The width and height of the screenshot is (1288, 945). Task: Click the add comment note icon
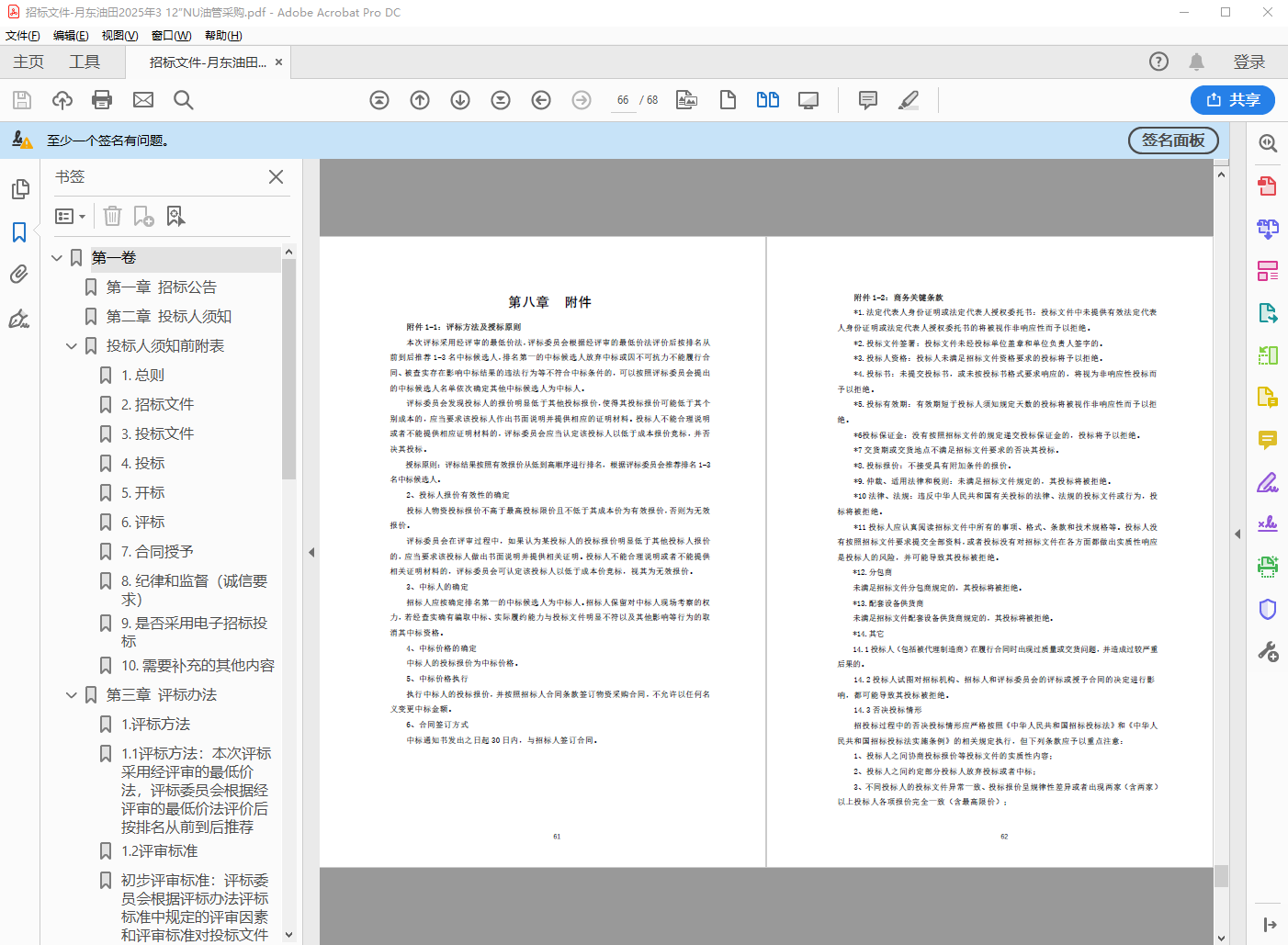click(x=867, y=100)
